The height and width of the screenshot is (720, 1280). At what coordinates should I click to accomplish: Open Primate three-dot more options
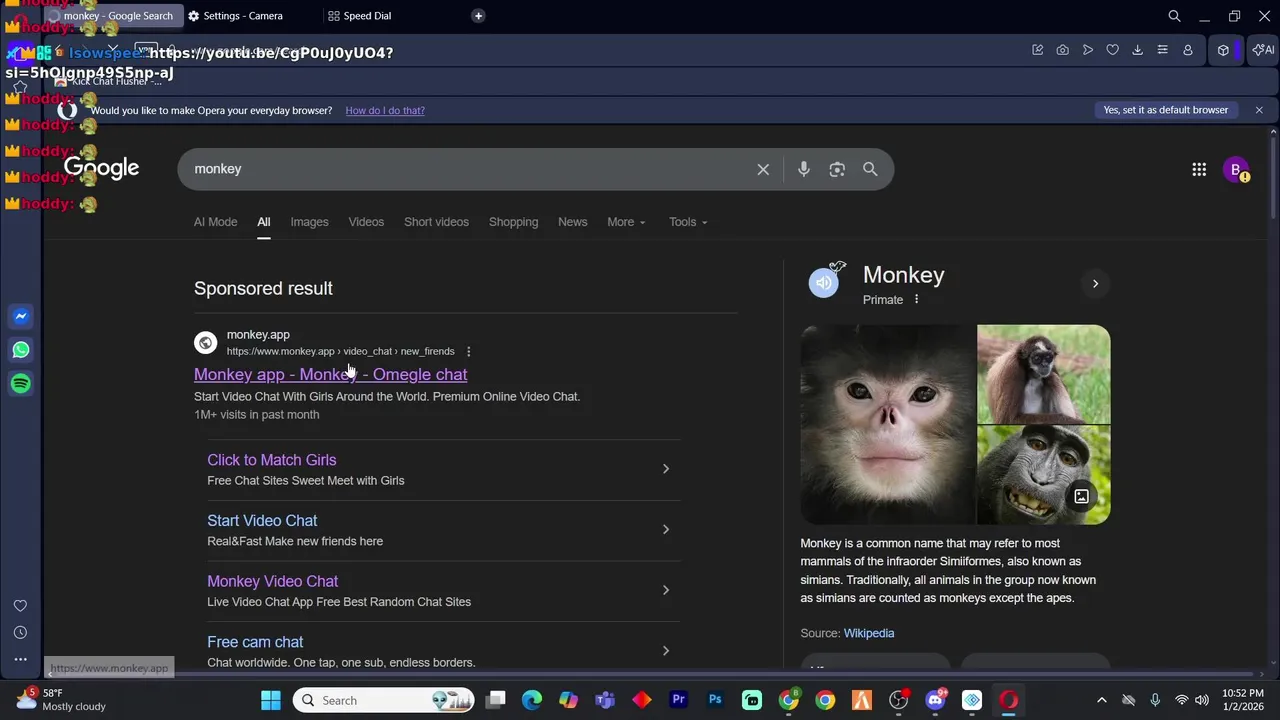tap(916, 299)
